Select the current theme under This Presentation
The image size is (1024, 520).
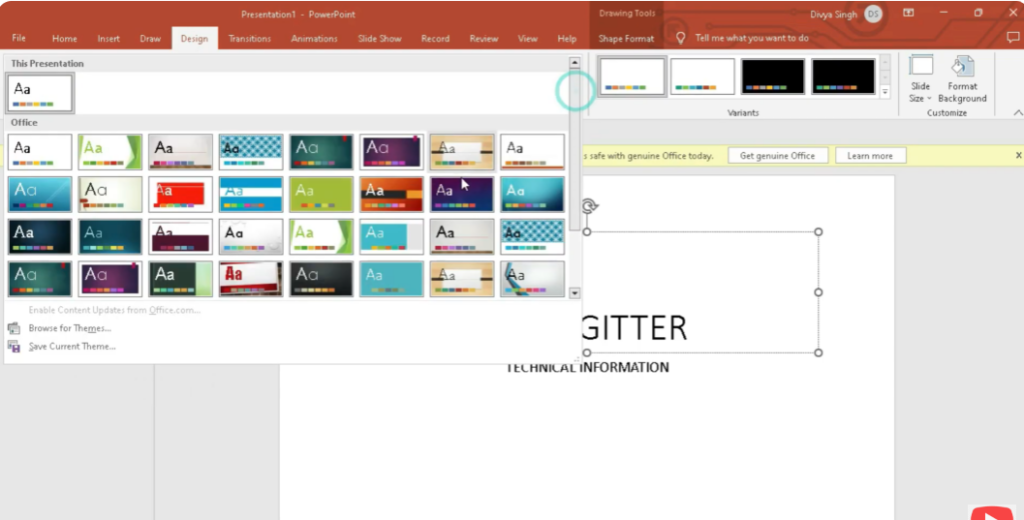click(x=40, y=93)
